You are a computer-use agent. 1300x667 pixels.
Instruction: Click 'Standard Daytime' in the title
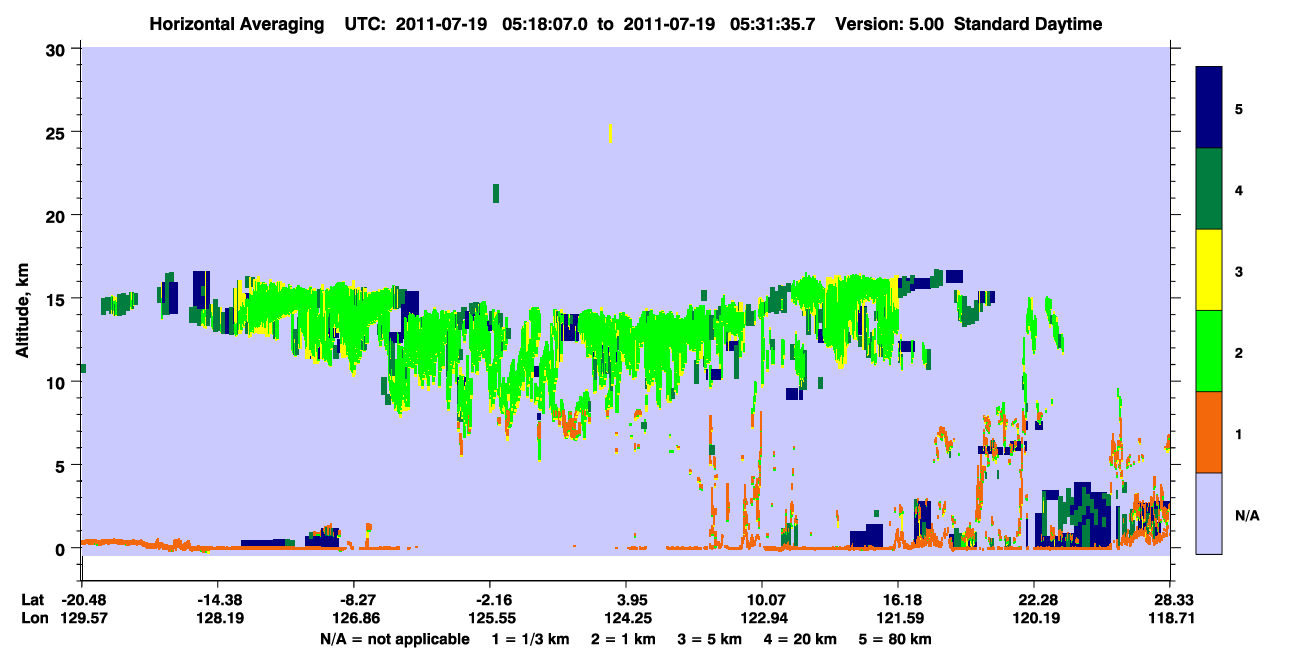[x=1028, y=24]
